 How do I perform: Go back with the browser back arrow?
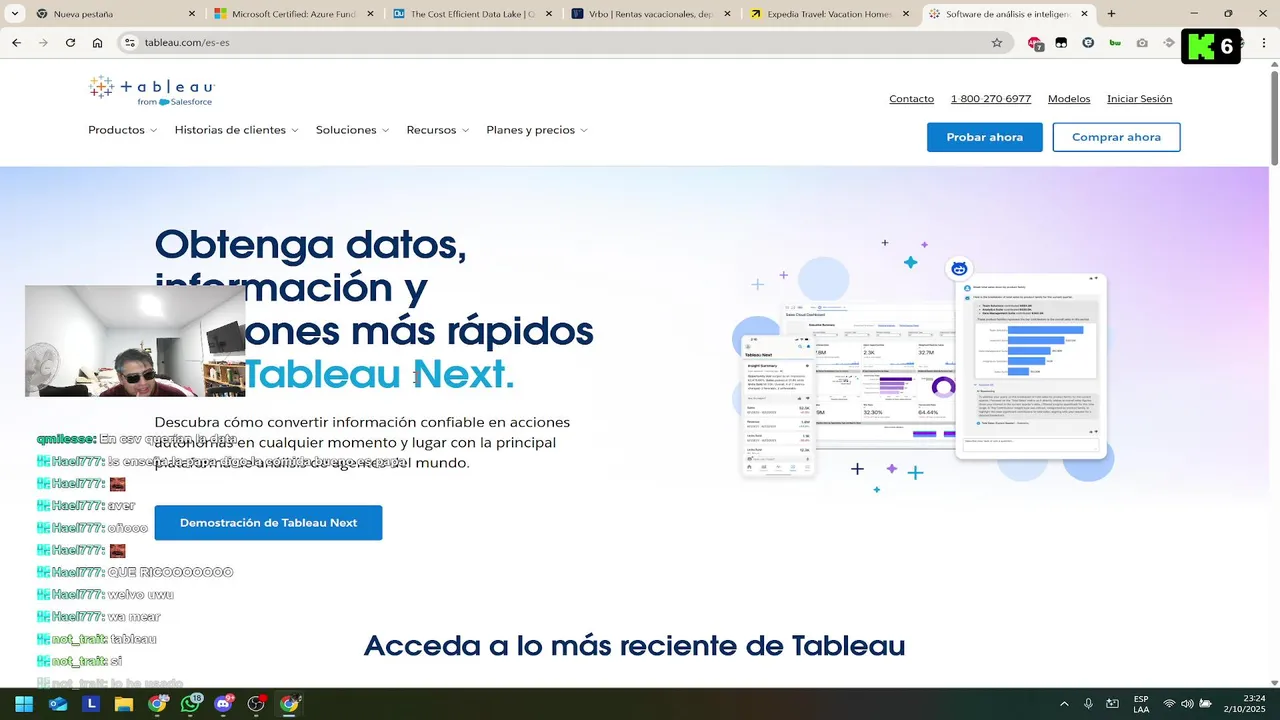[x=17, y=43]
